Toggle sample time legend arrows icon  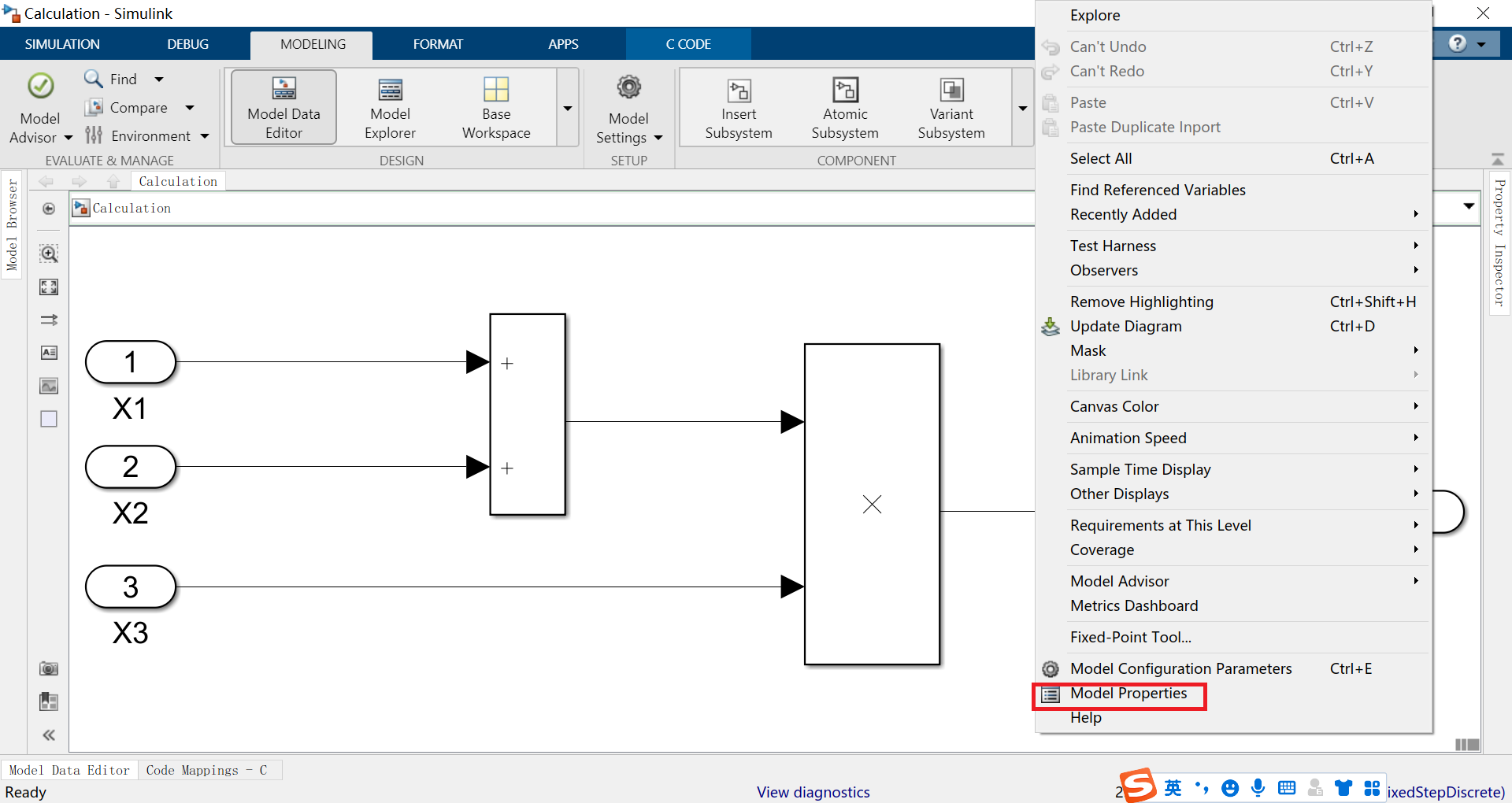(x=49, y=320)
